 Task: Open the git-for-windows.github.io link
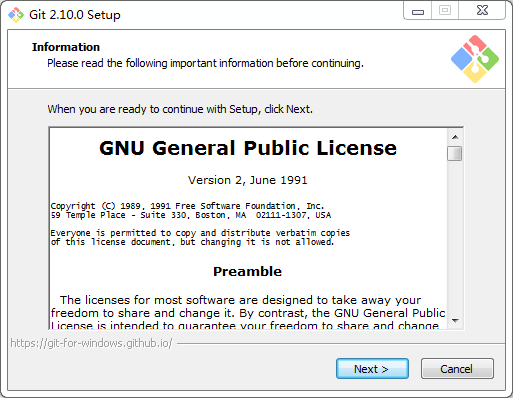(x=91, y=343)
